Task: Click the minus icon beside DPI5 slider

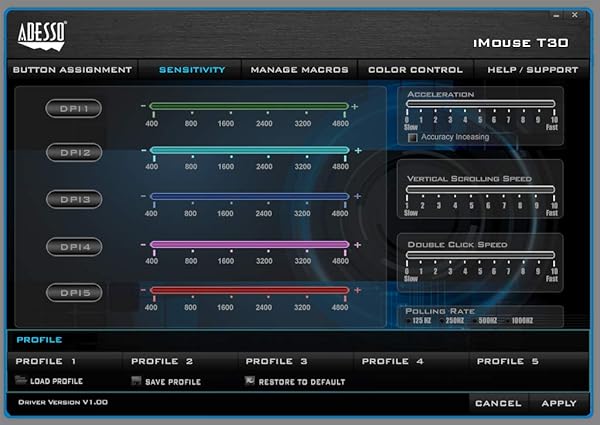Action: pos(143,290)
